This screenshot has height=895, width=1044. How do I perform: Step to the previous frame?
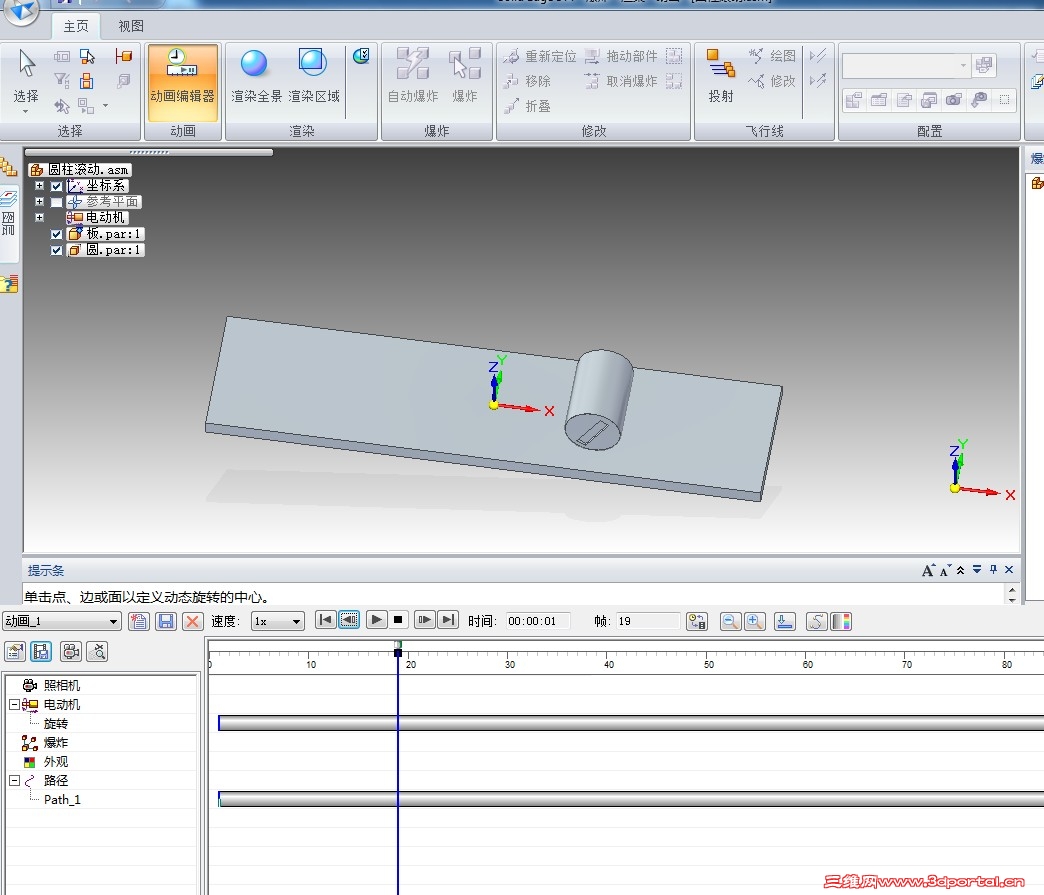[350, 620]
